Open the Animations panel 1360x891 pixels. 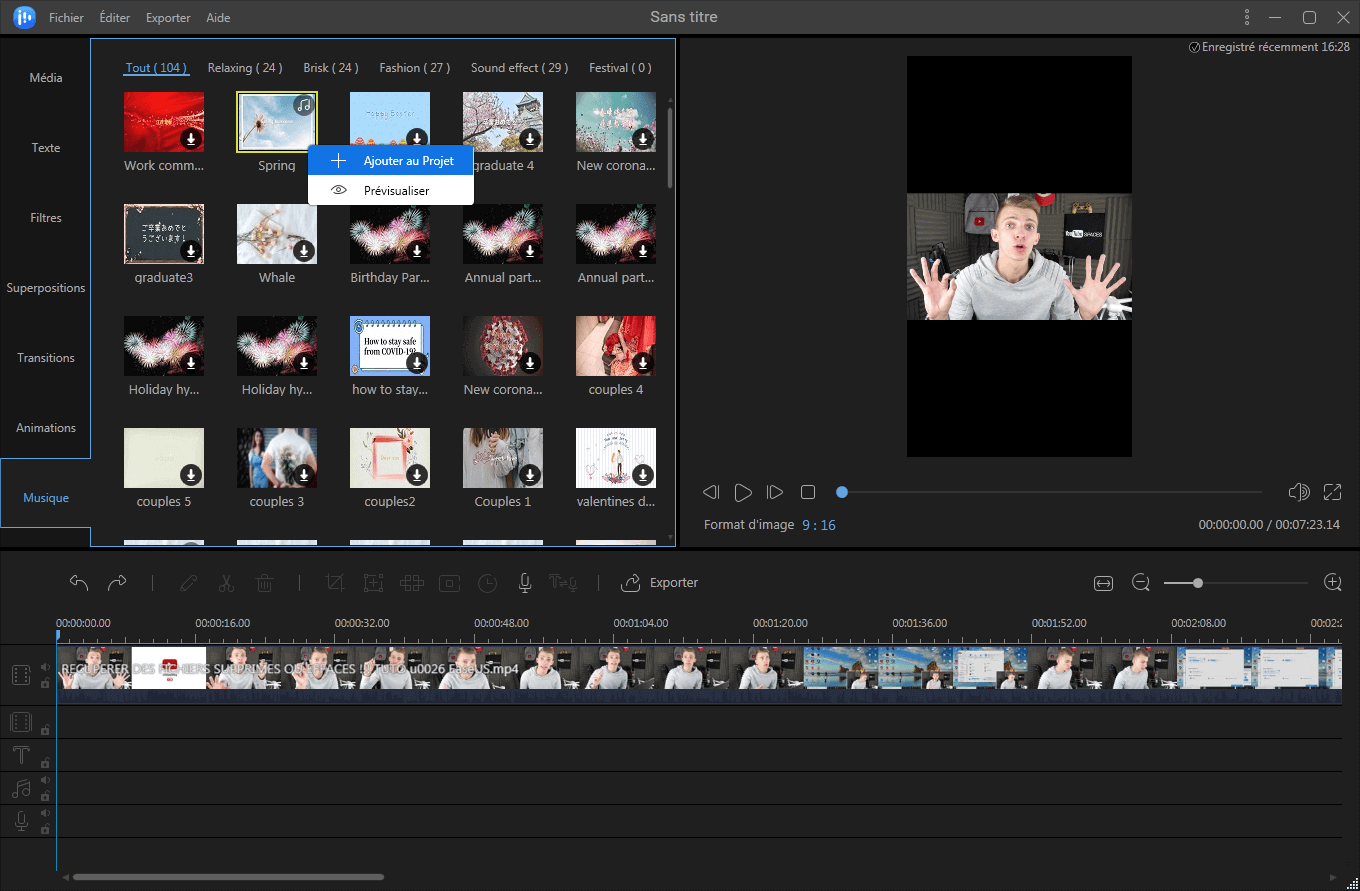tap(45, 428)
